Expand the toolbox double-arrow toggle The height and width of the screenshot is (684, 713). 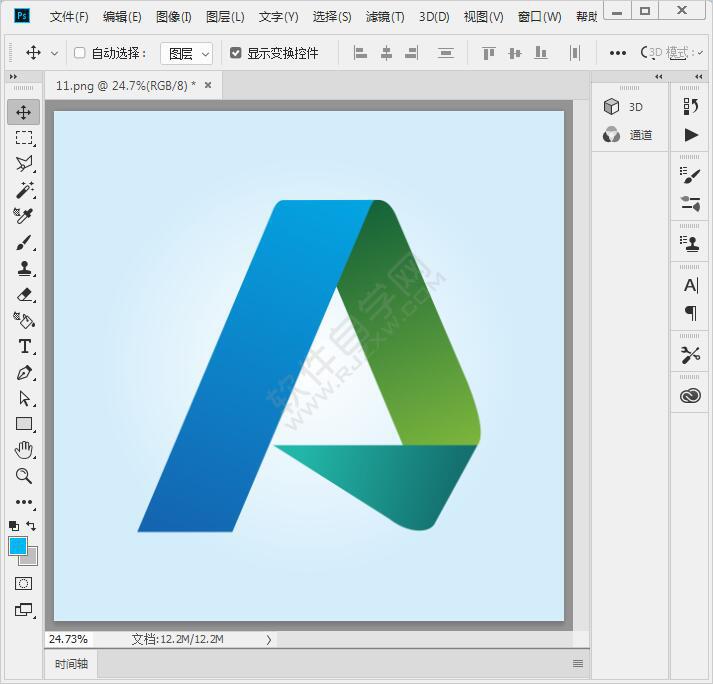(13, 76)
